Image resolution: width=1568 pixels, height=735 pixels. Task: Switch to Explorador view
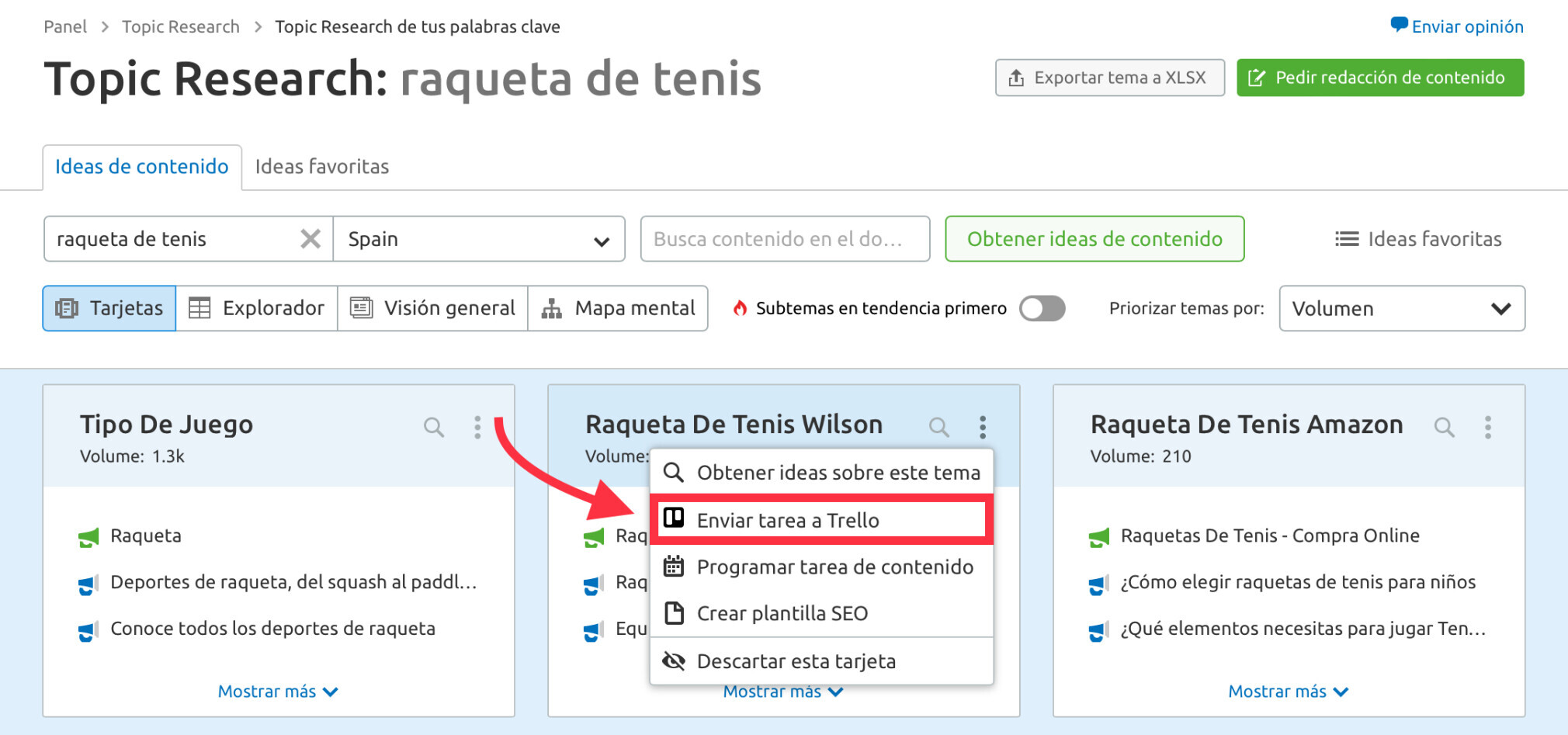click(x=257, y=308)
